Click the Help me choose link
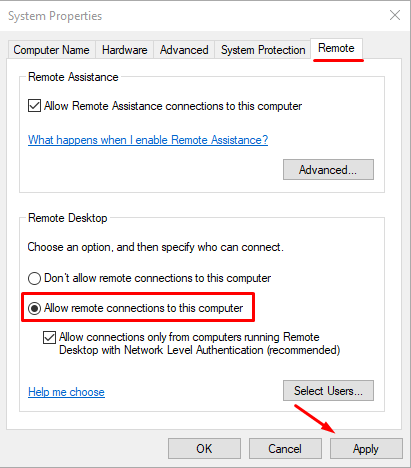This screenshot has height=468, width=411. click(x=66, y=392)
